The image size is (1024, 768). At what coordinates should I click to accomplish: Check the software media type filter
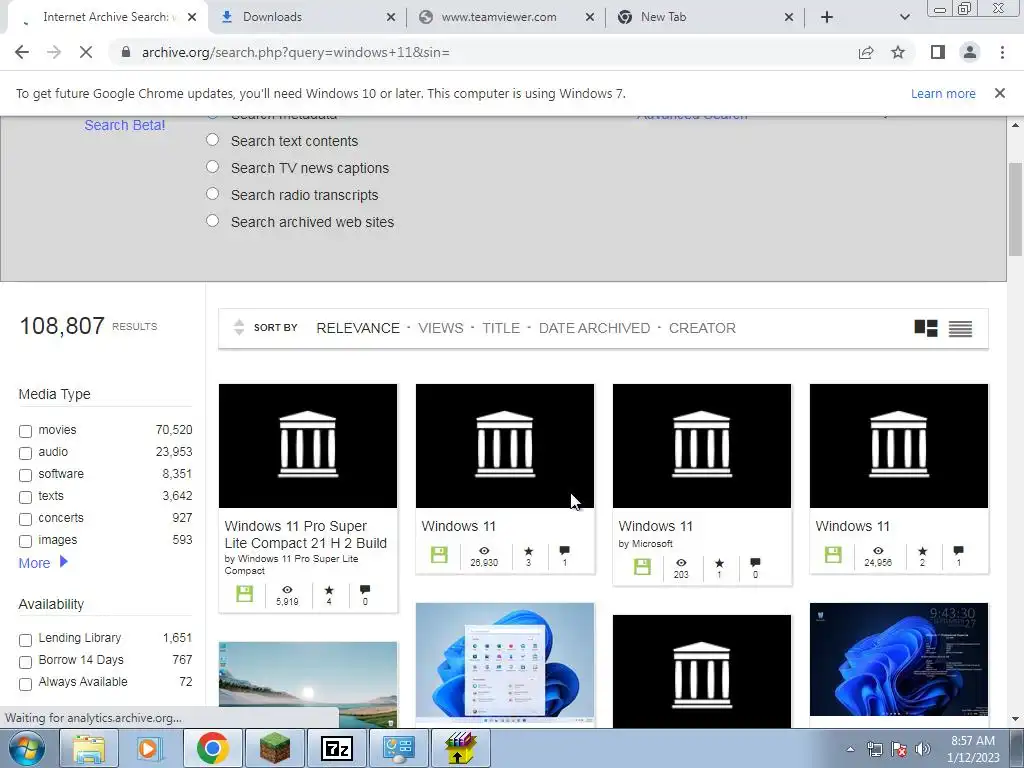click(25, 475)
